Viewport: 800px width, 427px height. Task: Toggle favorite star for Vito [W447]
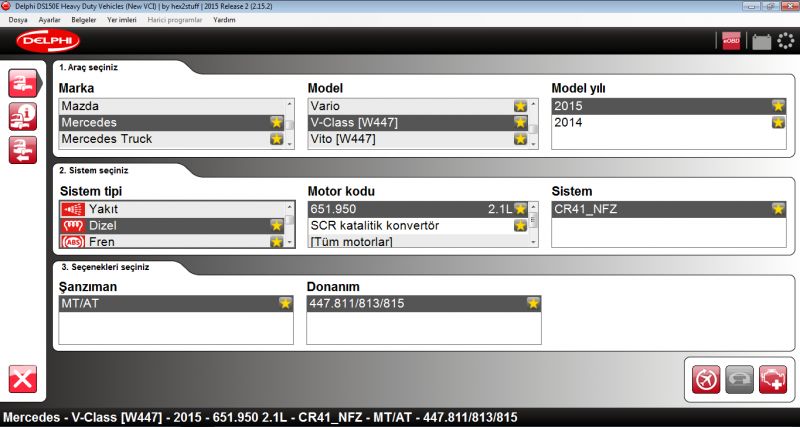[520, 139]
